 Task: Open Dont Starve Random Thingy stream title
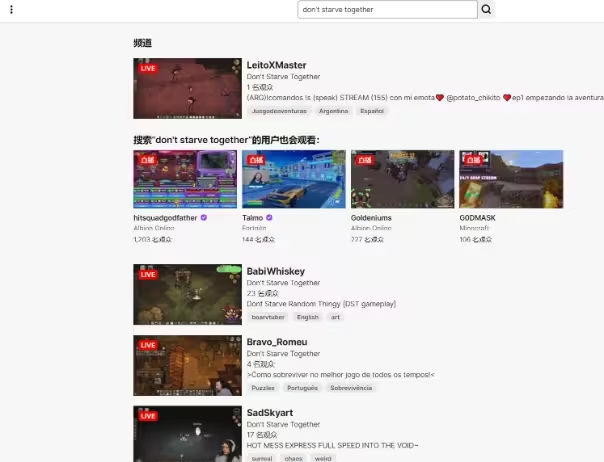tap(321, 304)
